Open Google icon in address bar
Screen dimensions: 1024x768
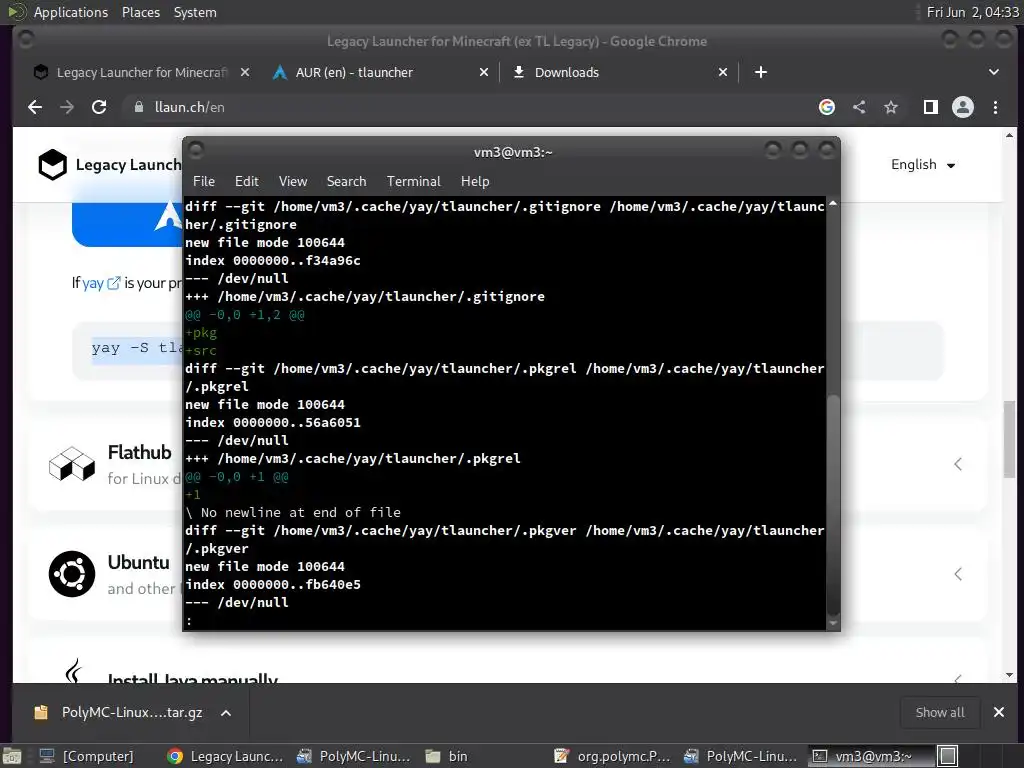[x=827, y=107]
